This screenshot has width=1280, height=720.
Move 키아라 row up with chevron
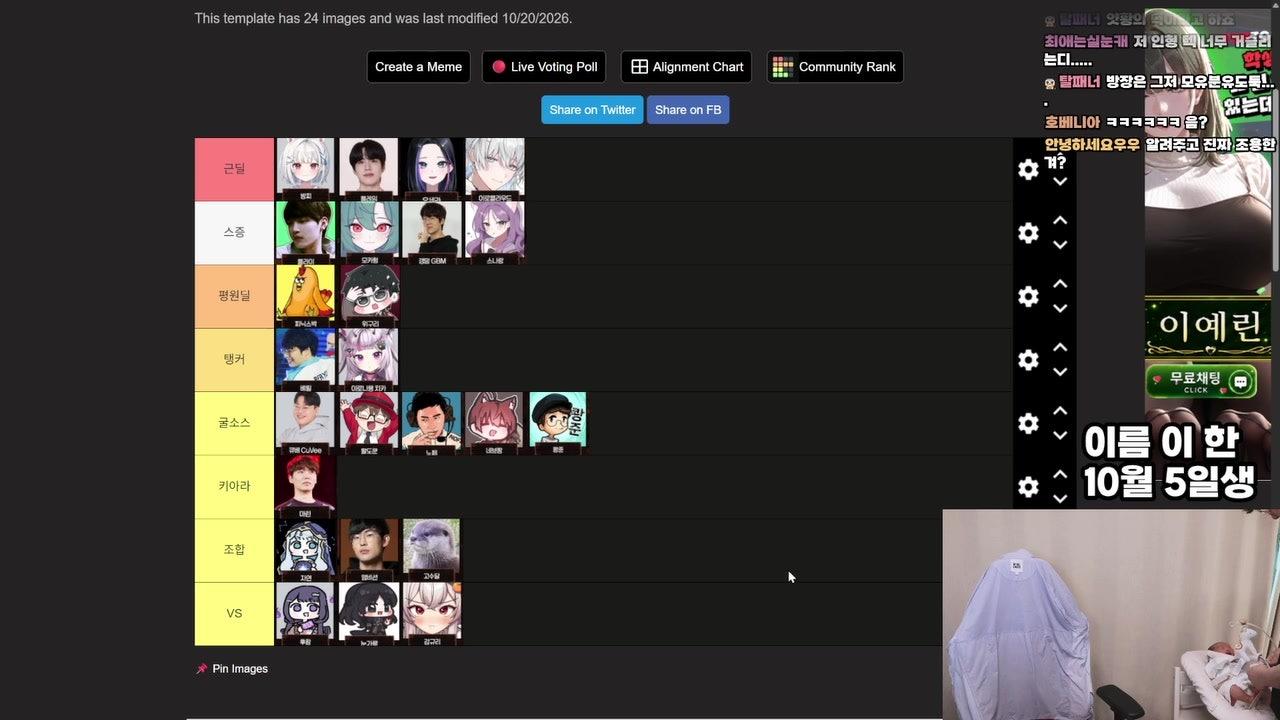(x=1060, y=475)
